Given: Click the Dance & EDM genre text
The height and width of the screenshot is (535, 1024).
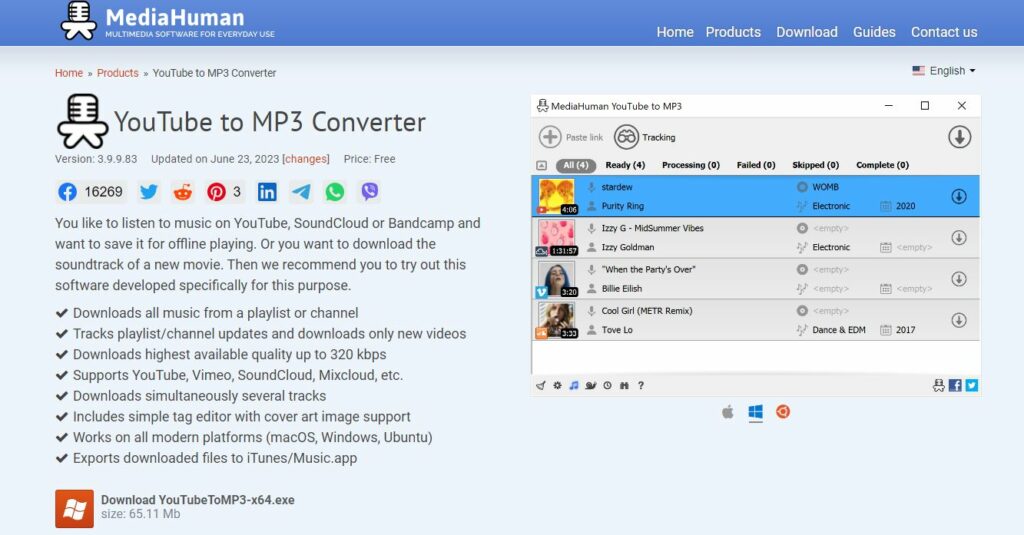Looking at the screenshot, I should [x=839, y=330].
